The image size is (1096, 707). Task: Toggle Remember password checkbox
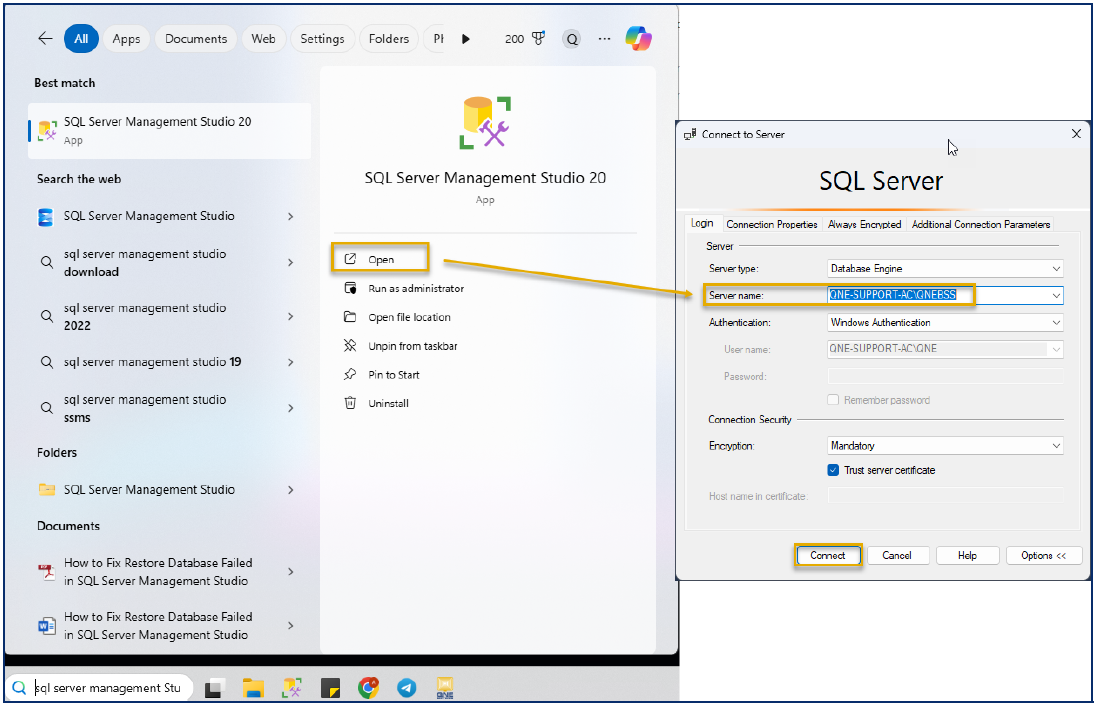833,400
